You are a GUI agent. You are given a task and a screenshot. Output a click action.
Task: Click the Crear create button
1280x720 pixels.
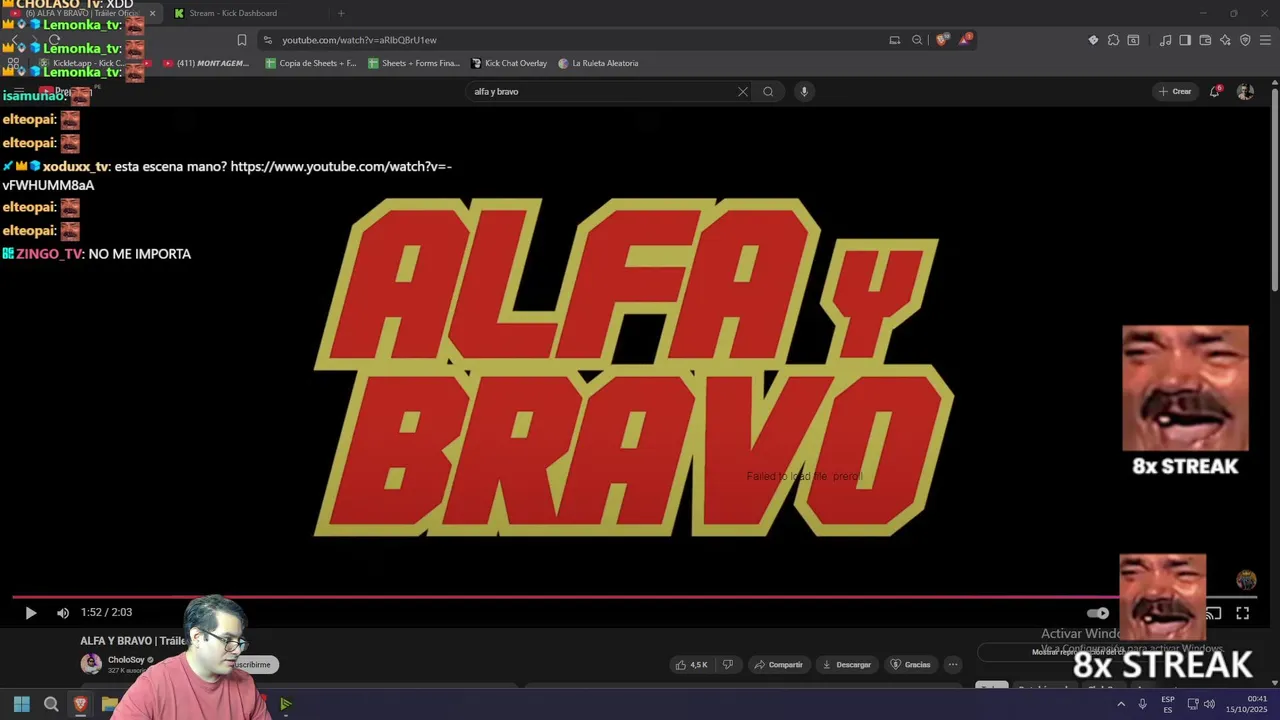(x=1174, y=91)
